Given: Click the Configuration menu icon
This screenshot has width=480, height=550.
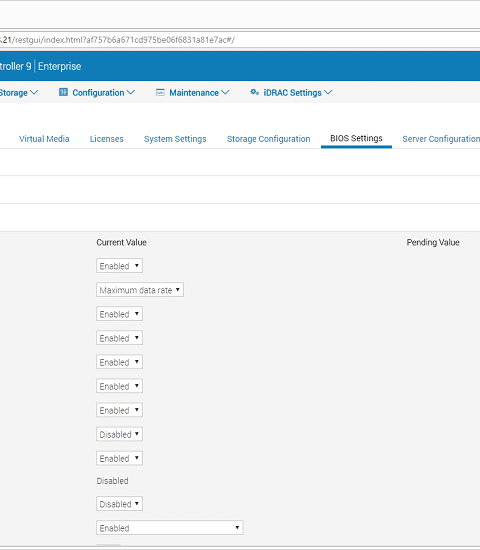Looking at the screenshot, I should tap(64, 92).
